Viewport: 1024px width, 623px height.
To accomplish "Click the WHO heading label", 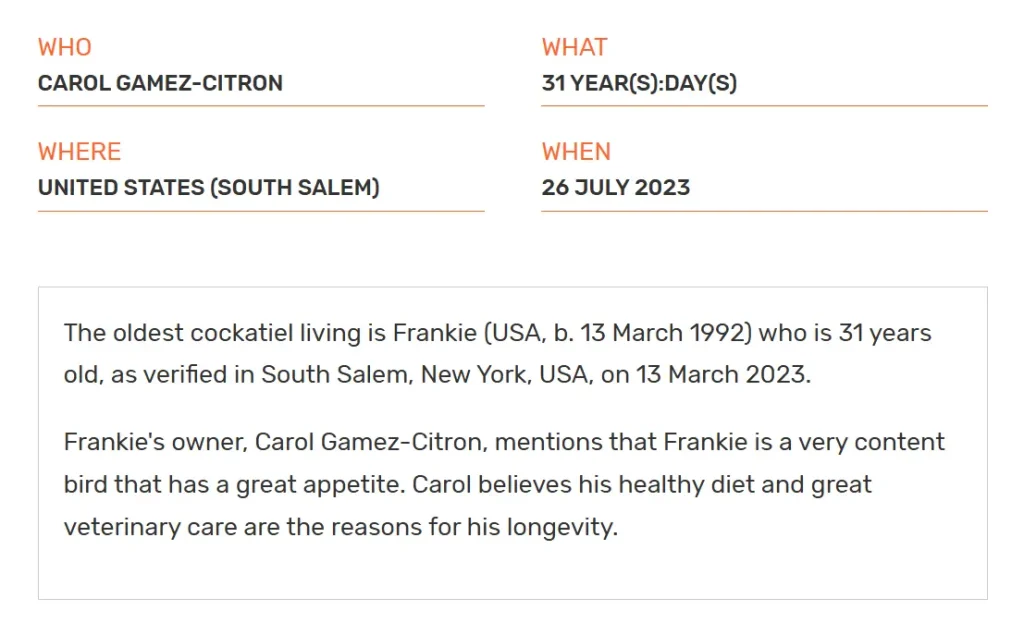I will (65, 47).
